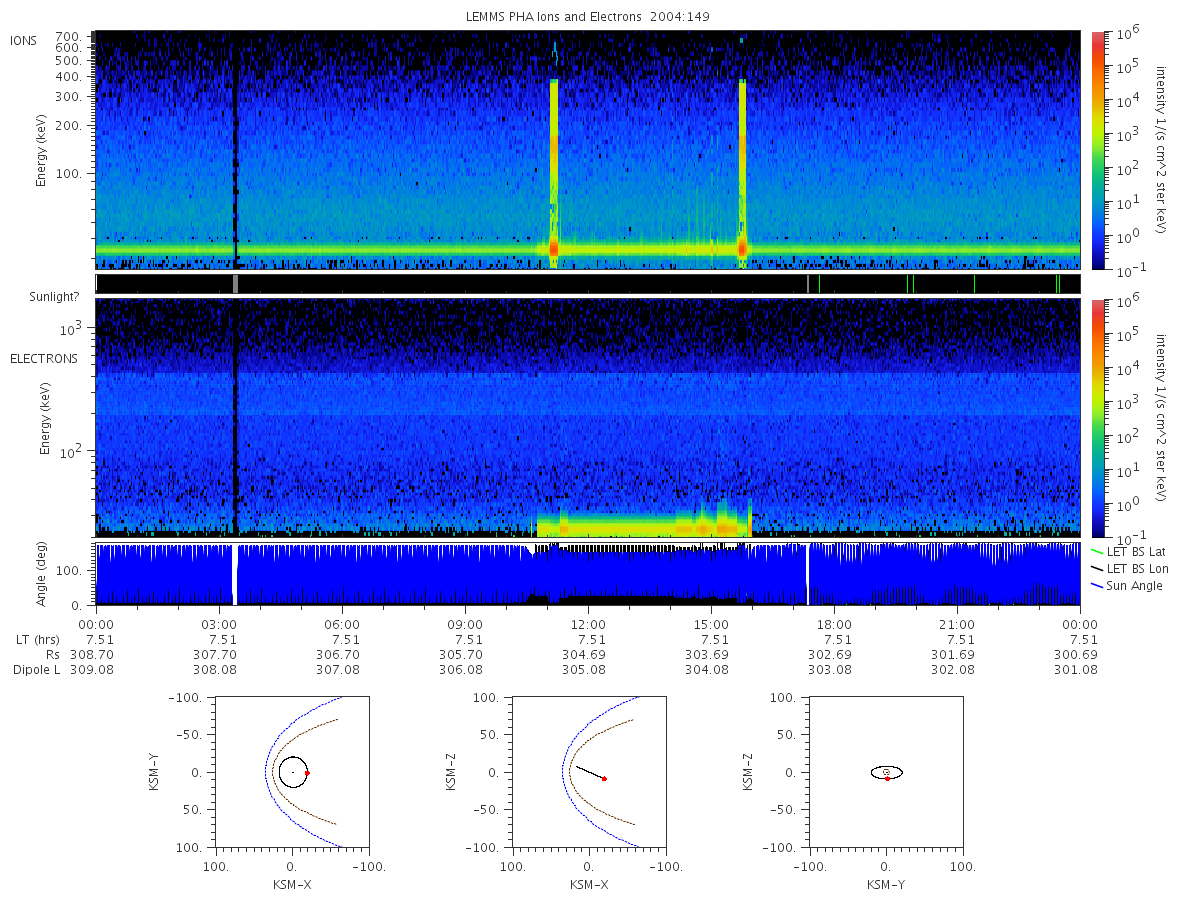Click the 21:00 time axis tick label
1200x900 pixels.
[957, 623]
